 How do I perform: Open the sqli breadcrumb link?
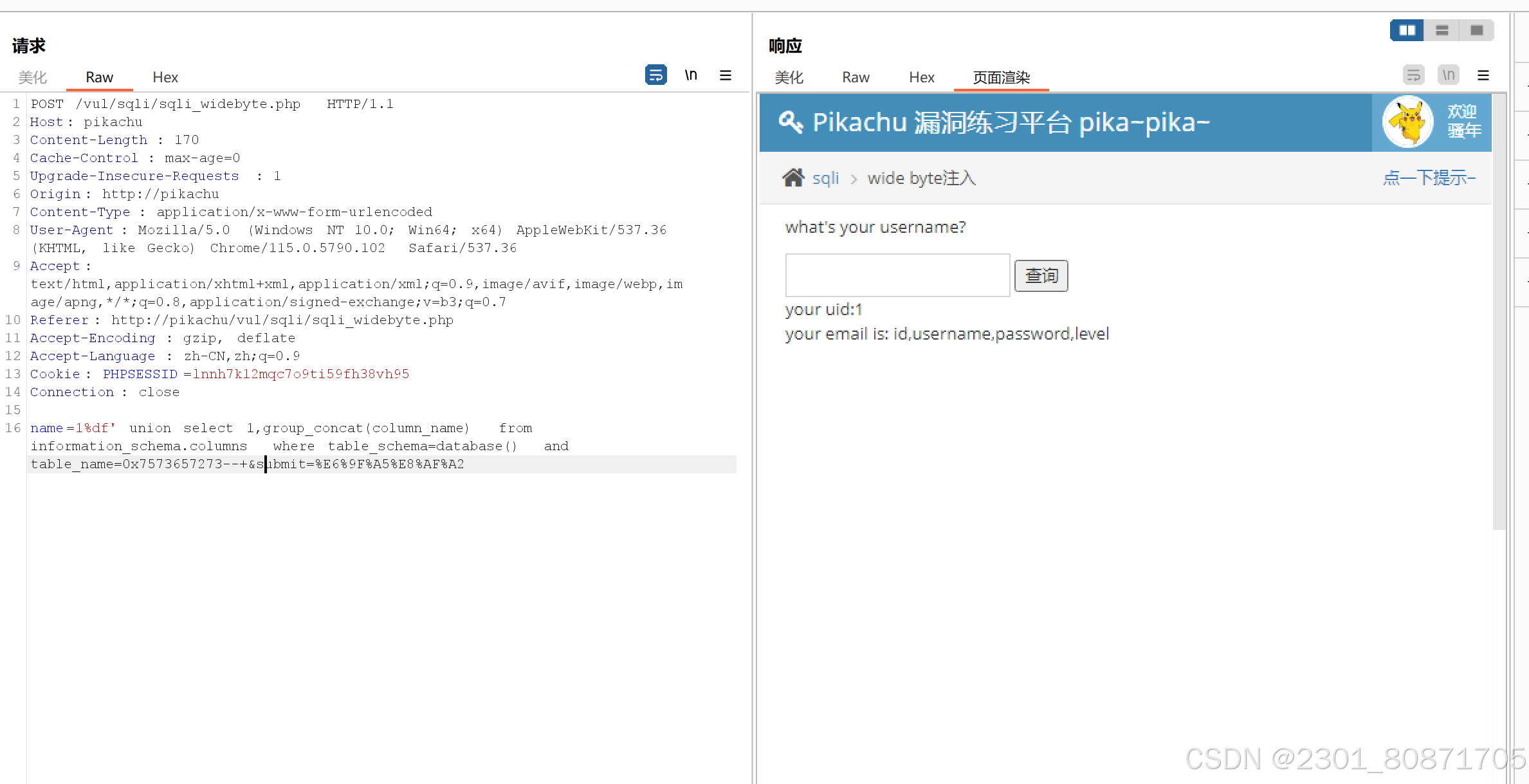tap(825, 178)
